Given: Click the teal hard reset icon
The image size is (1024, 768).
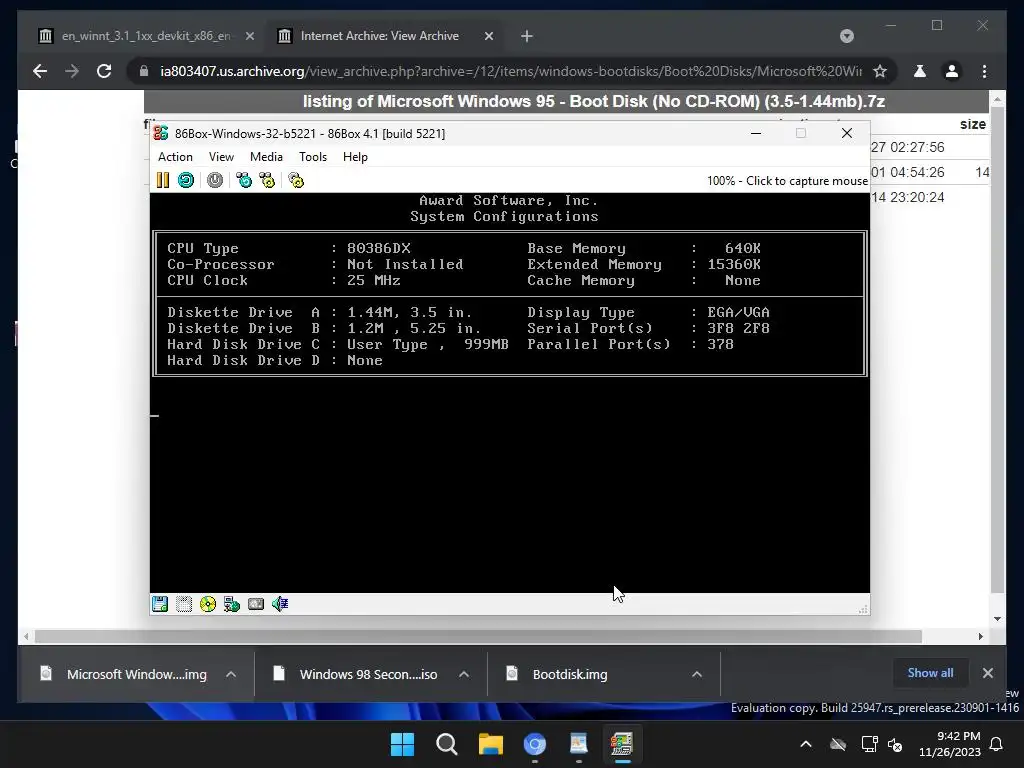Looking at the screenshot, I should click(186, 180).
